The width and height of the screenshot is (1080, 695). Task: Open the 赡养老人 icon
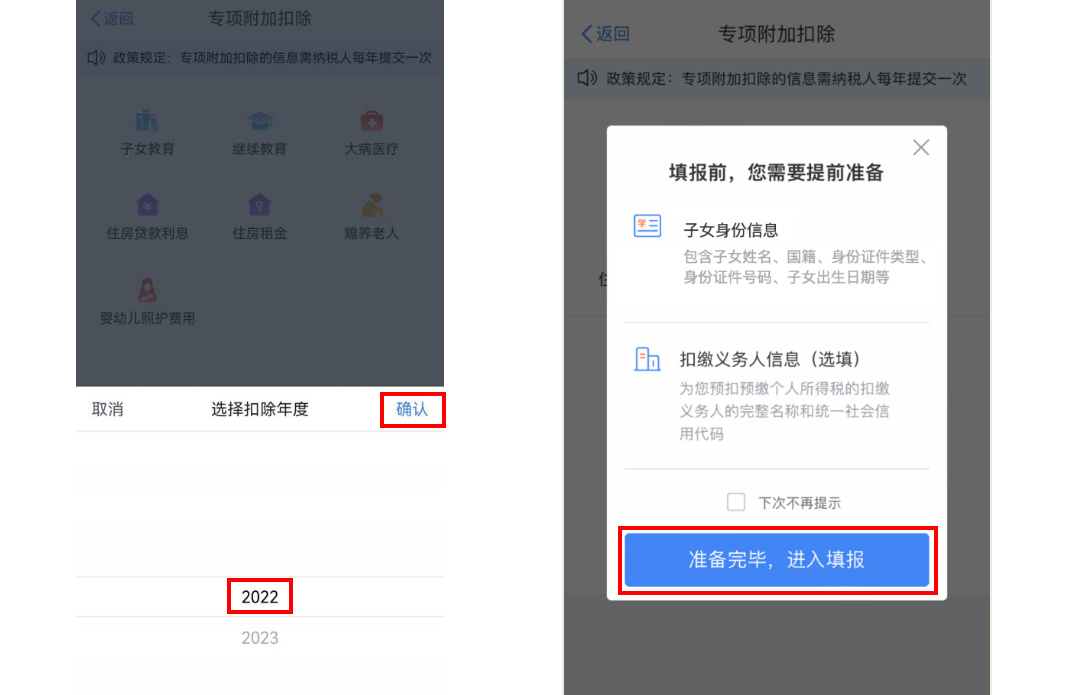372,205
